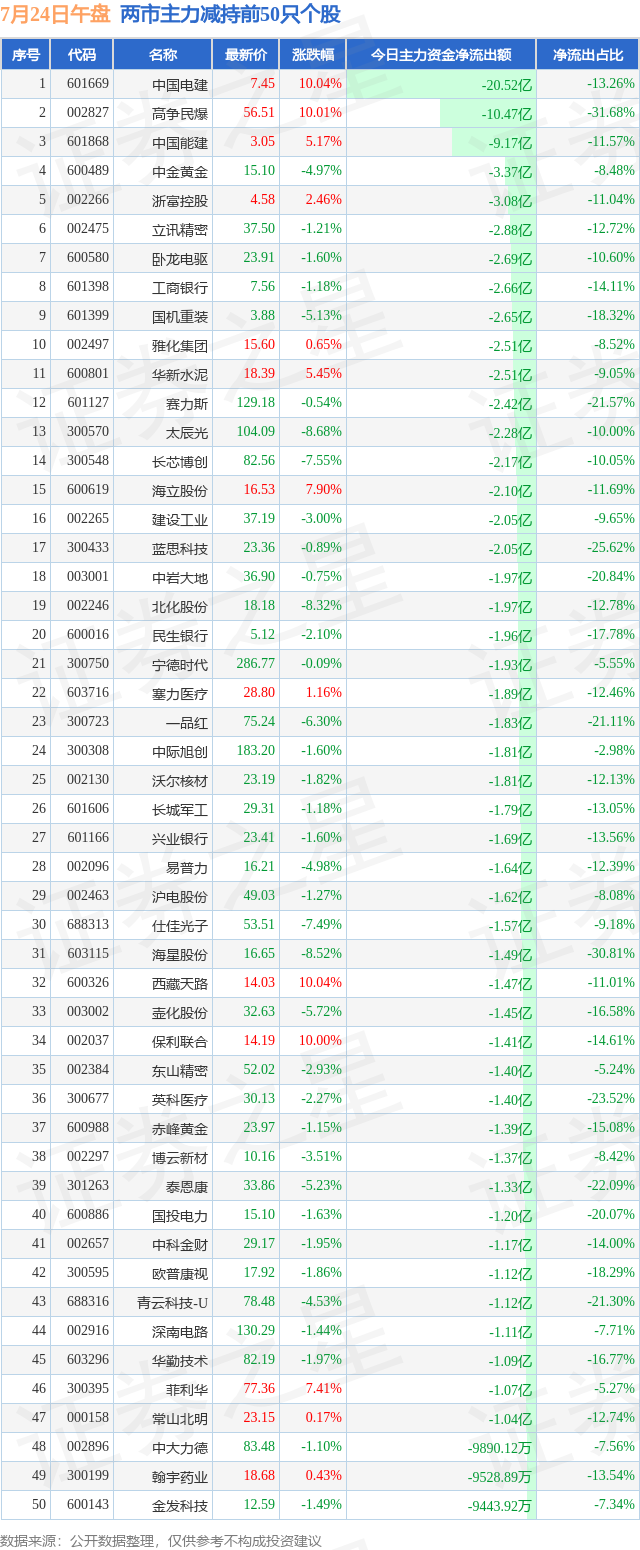Image resolution: width=640 pixels, height=1550 pixels.
Task: Click stock name 长城军工
Action: 180,809
